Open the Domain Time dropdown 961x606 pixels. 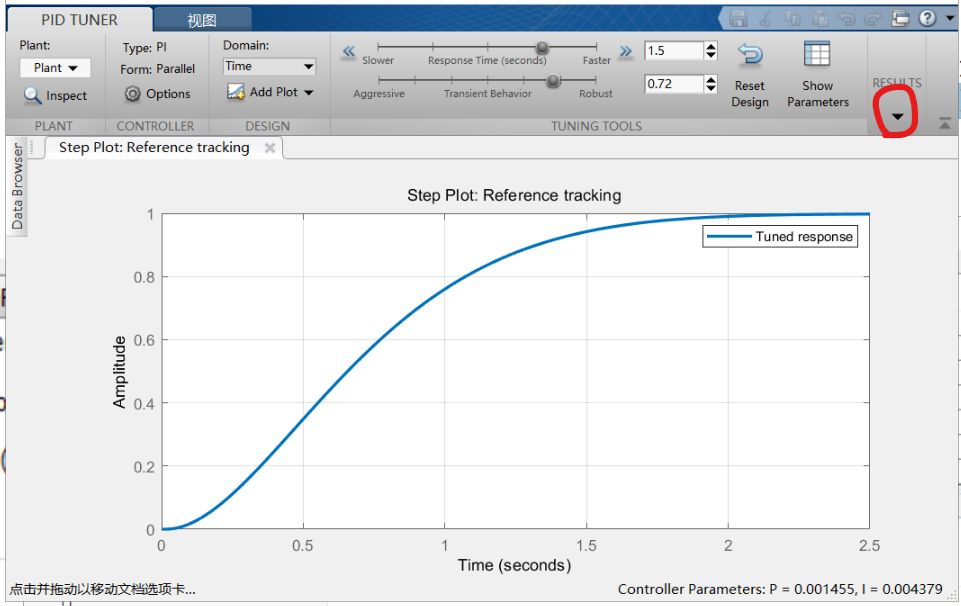pos(270,66)
